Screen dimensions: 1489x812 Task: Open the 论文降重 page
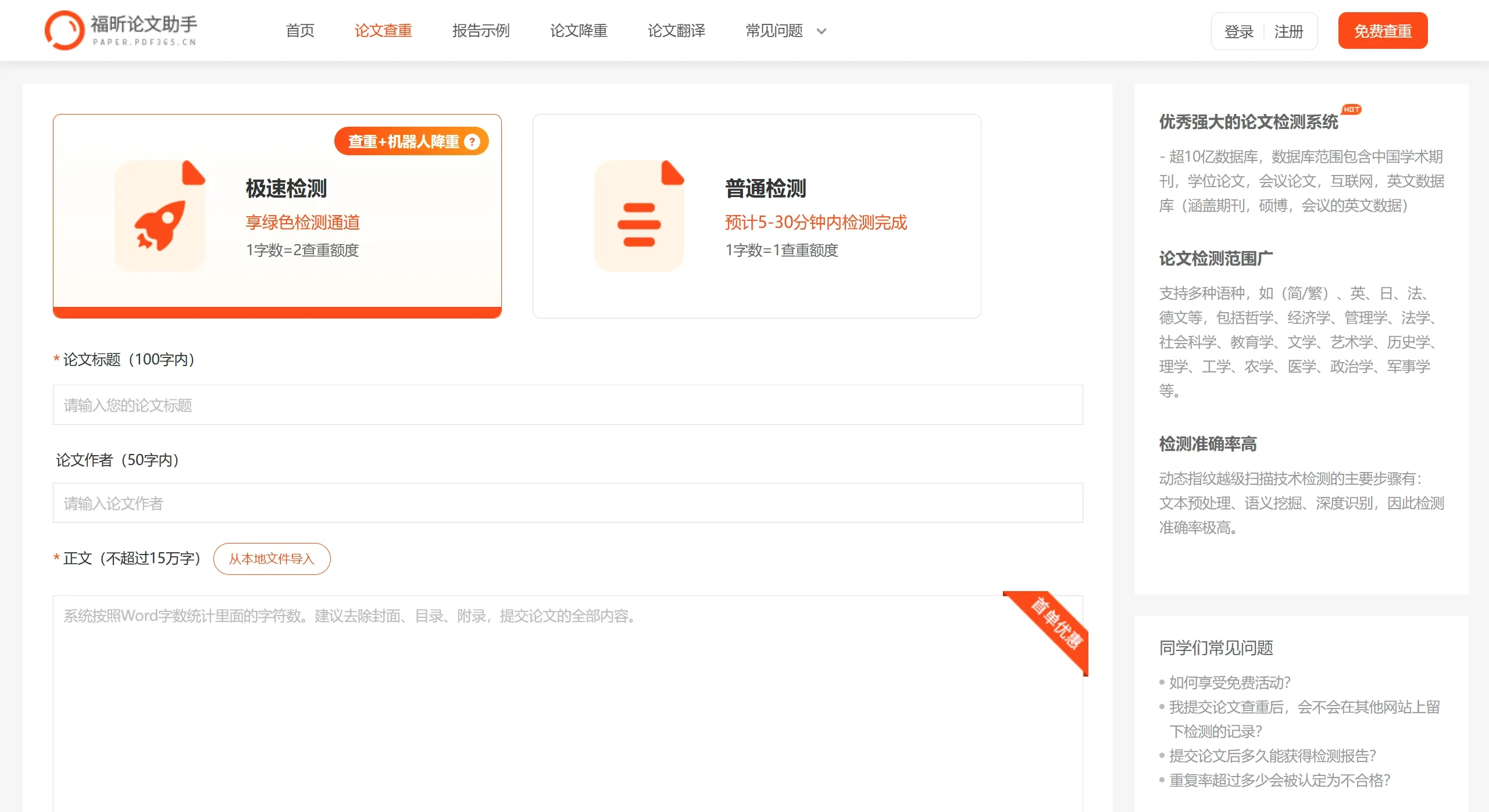[x=578, y=31]
